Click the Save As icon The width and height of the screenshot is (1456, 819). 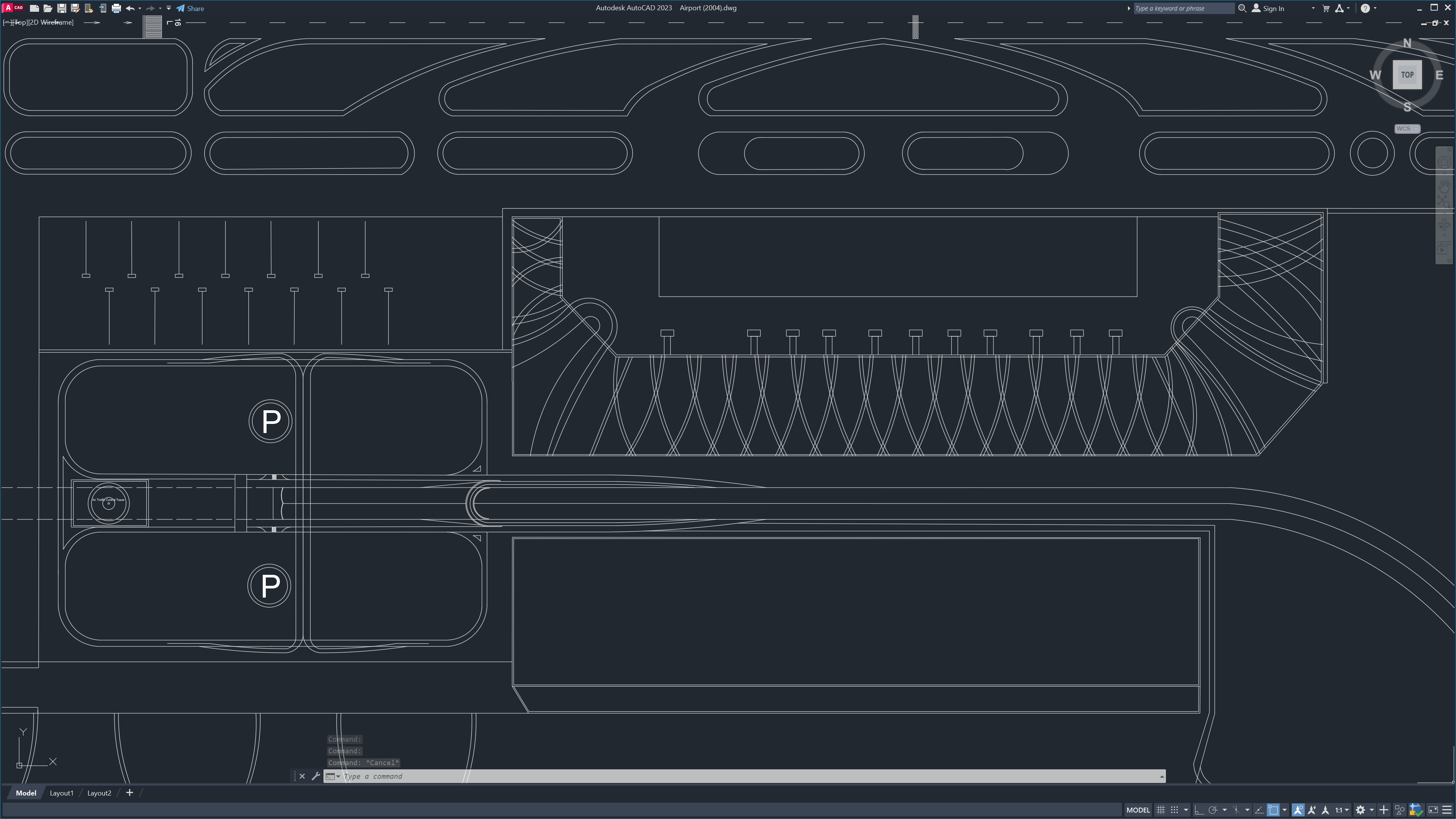pos(75,8)
